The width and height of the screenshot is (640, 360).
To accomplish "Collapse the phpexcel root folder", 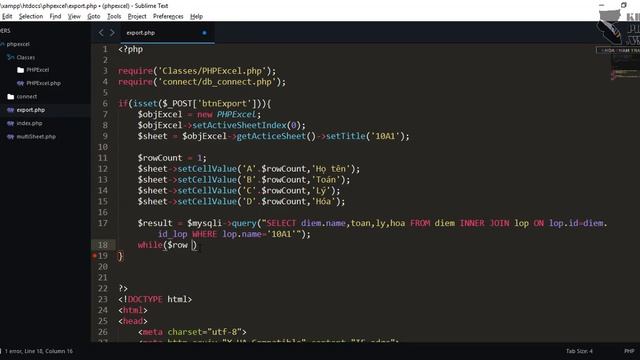I will click(18, 44).
